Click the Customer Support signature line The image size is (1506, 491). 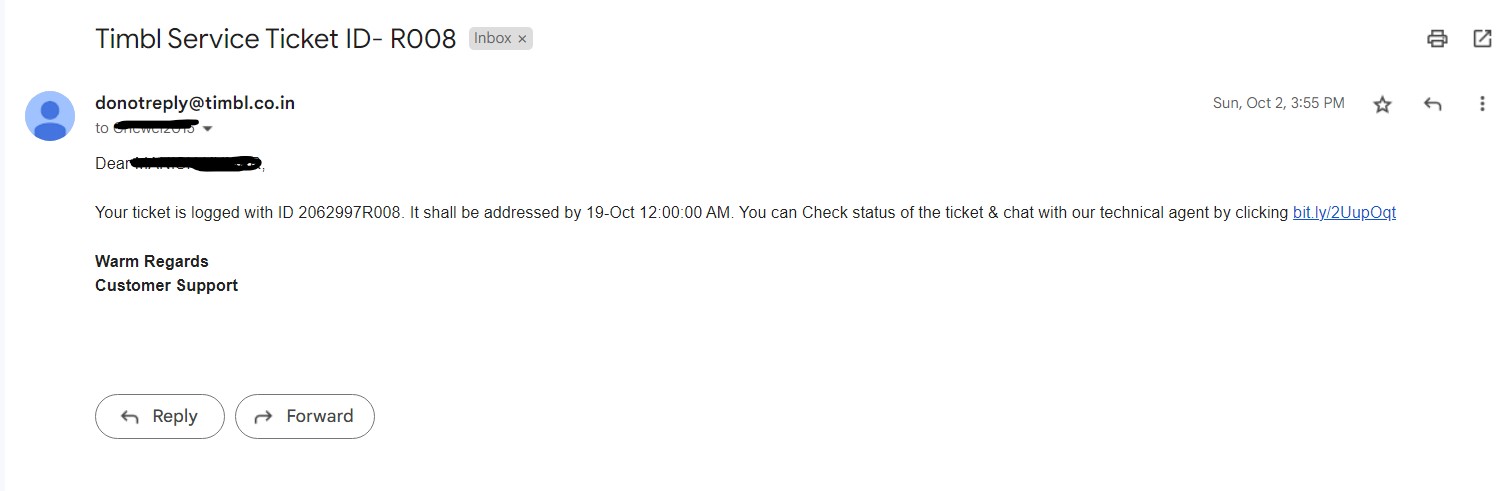(166, 286)
